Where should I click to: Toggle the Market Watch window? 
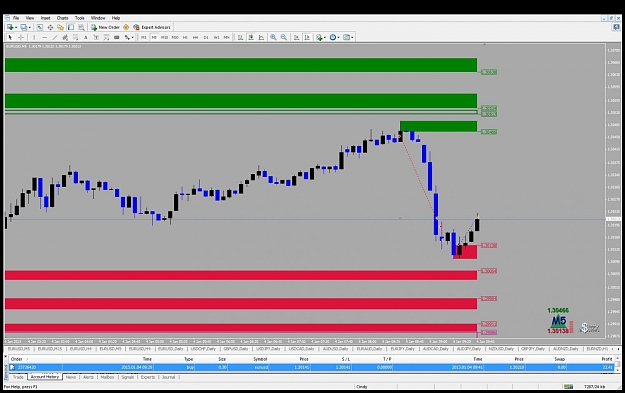(39, 27)
